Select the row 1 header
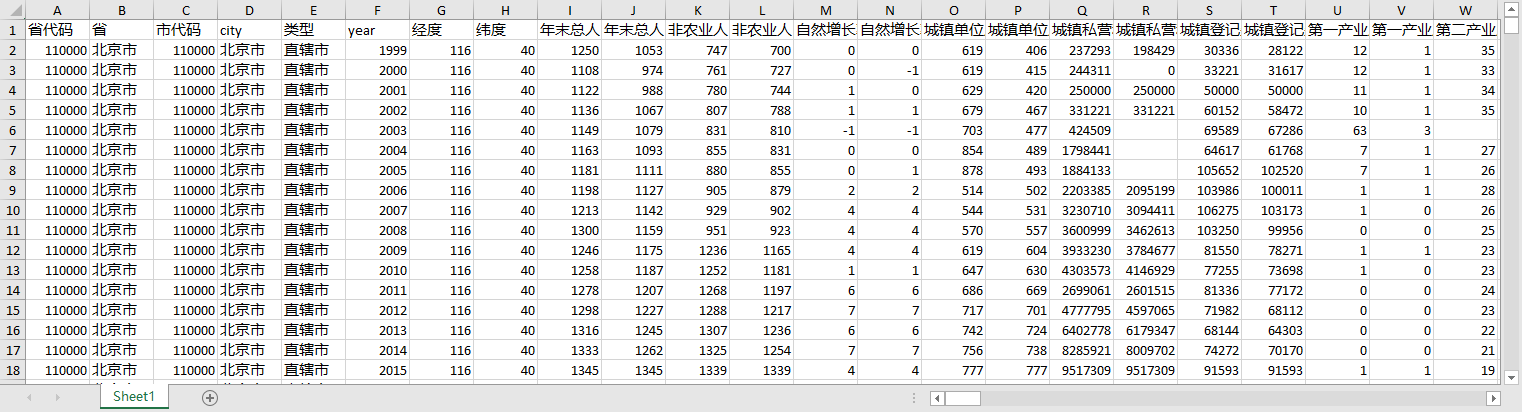The image size is (1522, 412). [x=12, y=30]
